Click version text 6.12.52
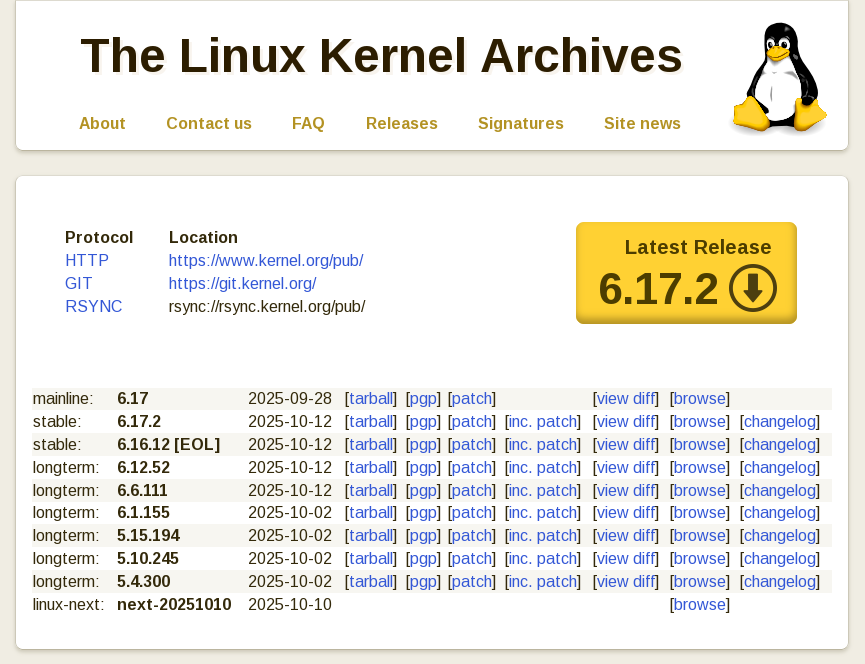The height and width of the screenshot is (664, 865). (143, 468)
